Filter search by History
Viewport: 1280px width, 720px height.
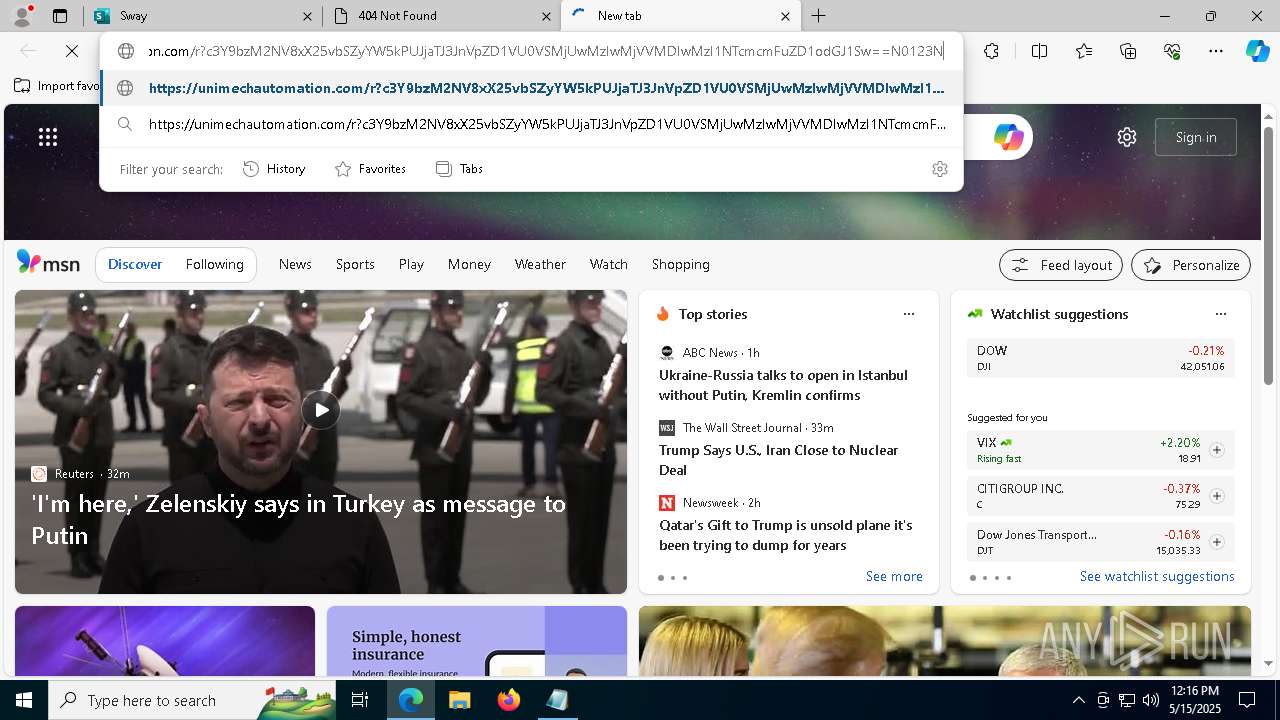[274, 169]
